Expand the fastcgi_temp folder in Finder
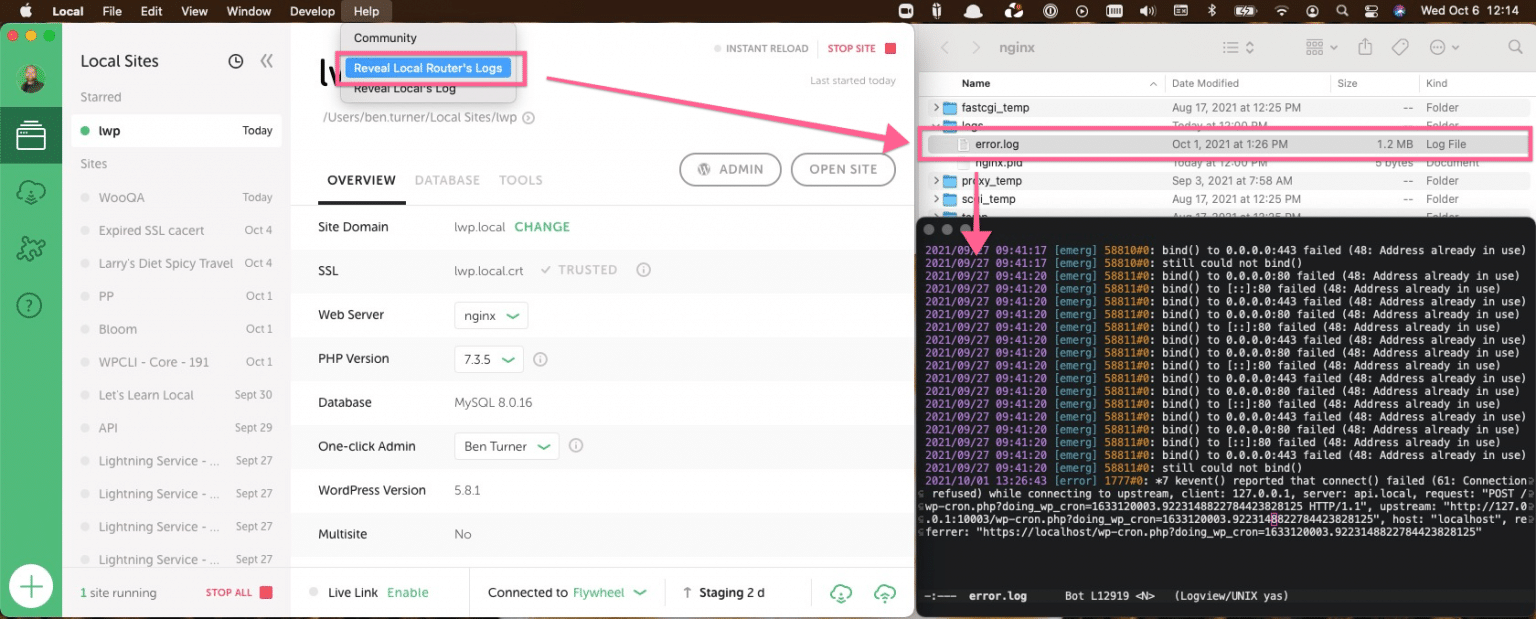Image resolution: width=1536 pixels, height=619 pixels. [x=937, y=108]
